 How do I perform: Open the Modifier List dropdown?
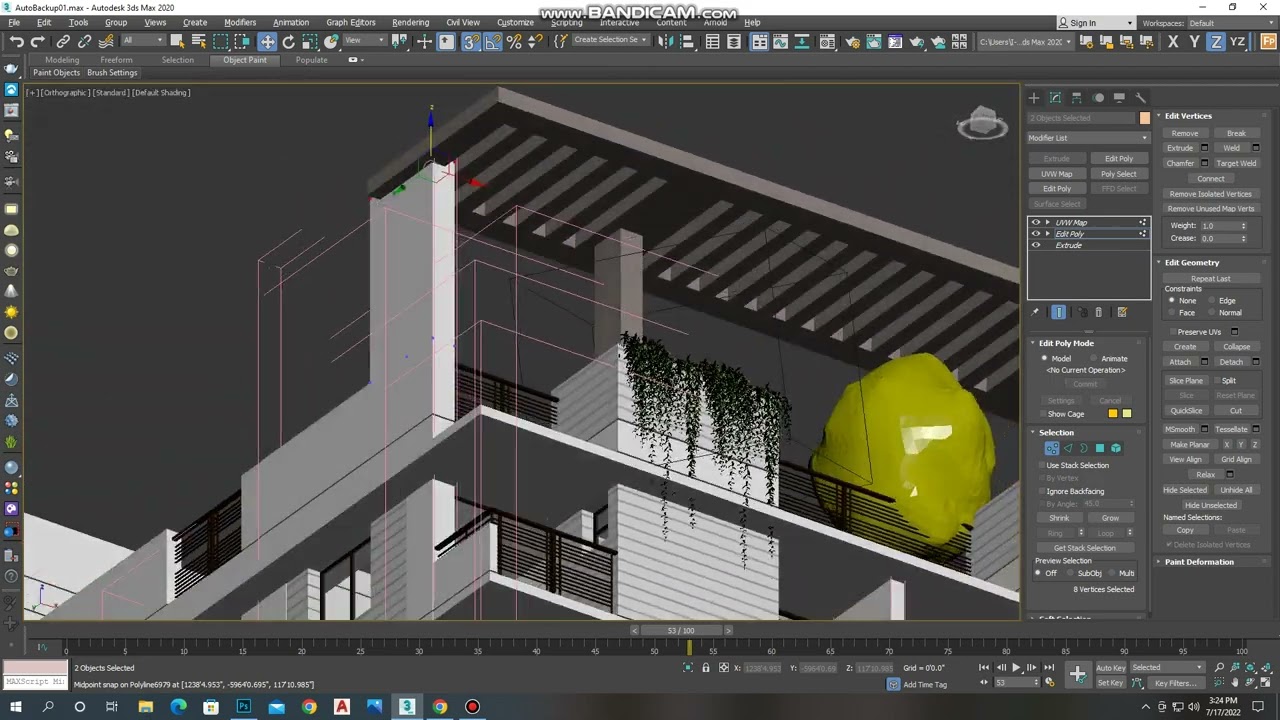point(1088,138)
